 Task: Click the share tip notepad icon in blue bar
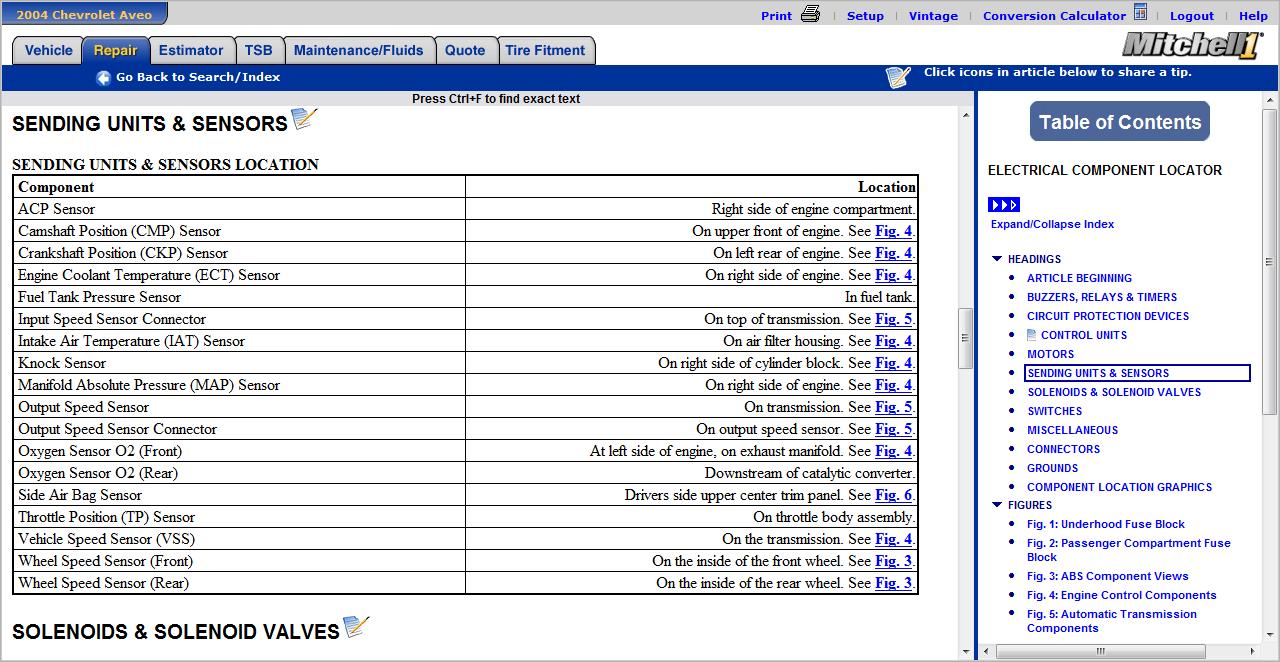coord(898,77)
